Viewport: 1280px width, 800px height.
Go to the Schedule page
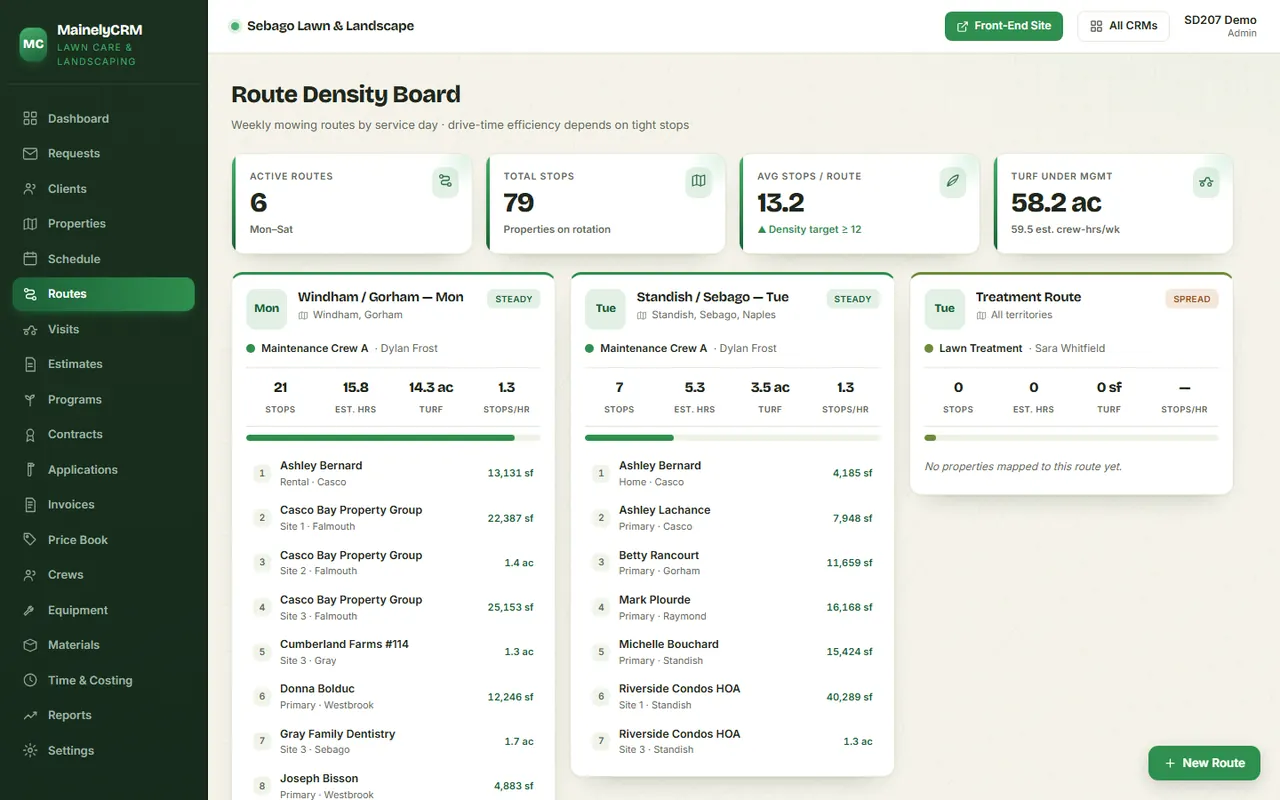103,258
